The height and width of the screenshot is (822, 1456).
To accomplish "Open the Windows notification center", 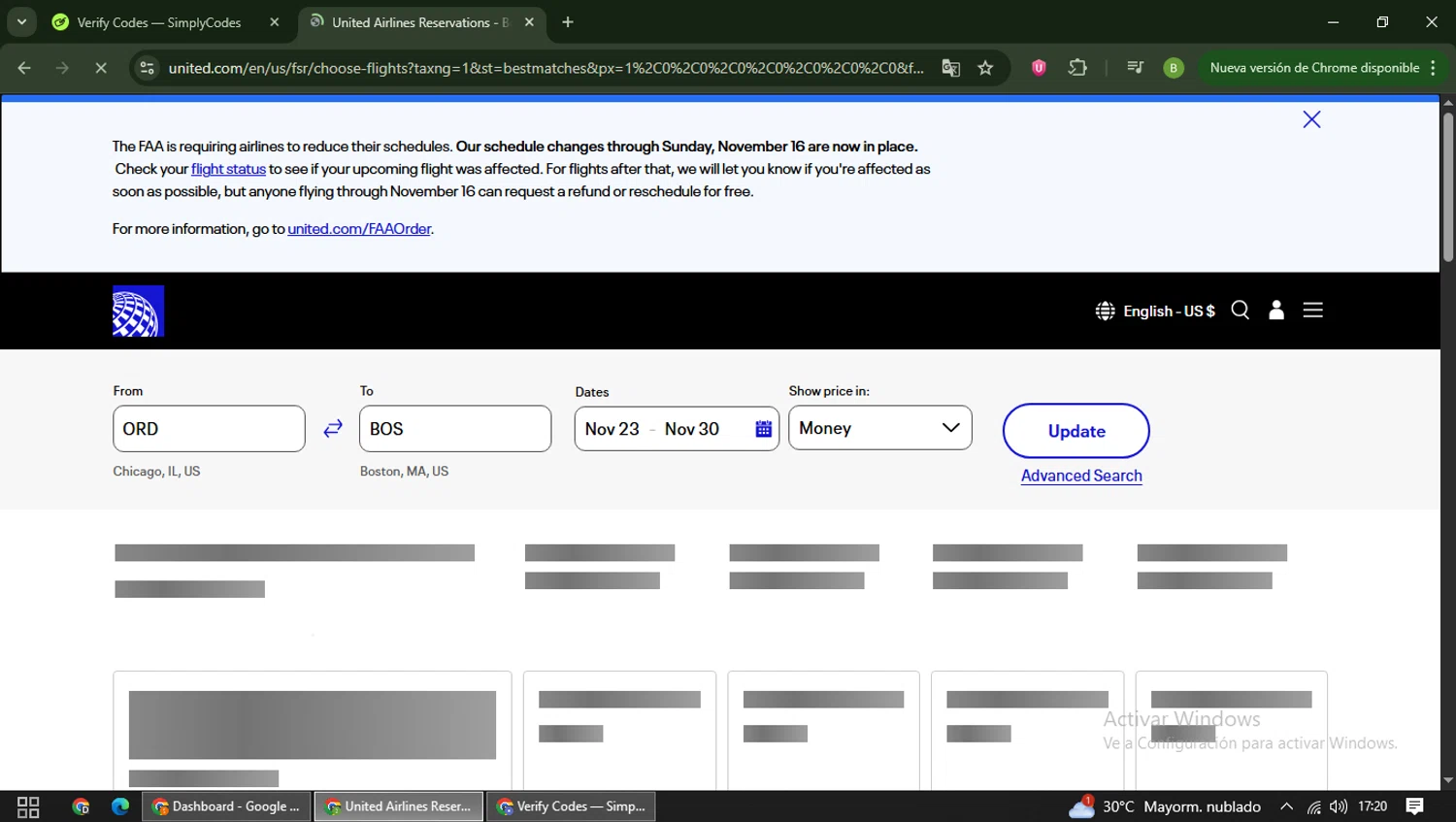I will point(1415,806).
